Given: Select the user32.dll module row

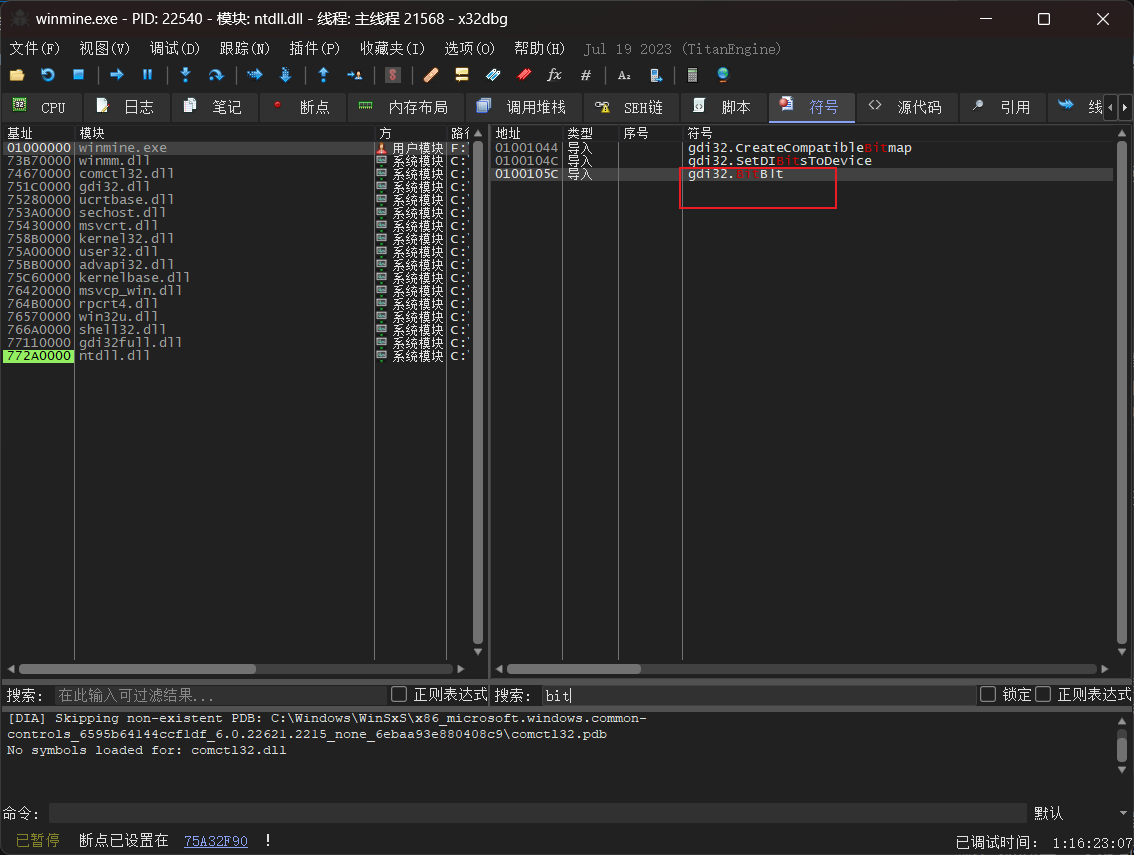Looking at the screenshot, I should 237,252.
